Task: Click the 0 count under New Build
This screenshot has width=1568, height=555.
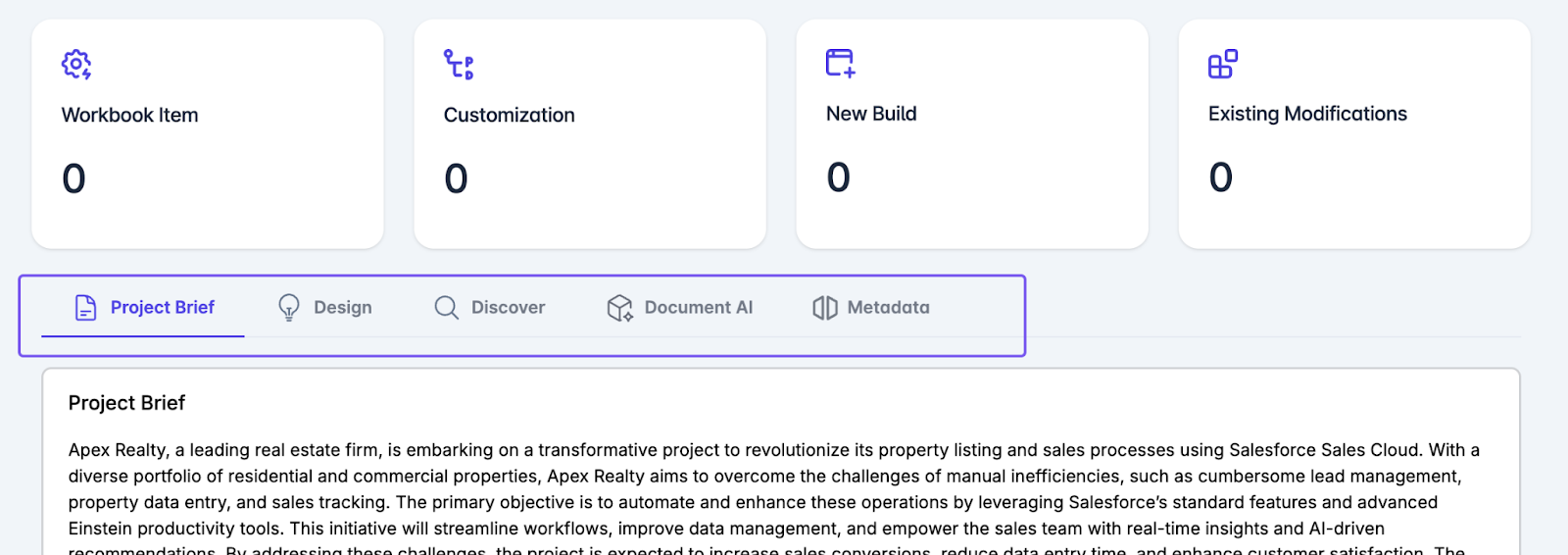Action: pyautogui.click(x=838, y=177)
